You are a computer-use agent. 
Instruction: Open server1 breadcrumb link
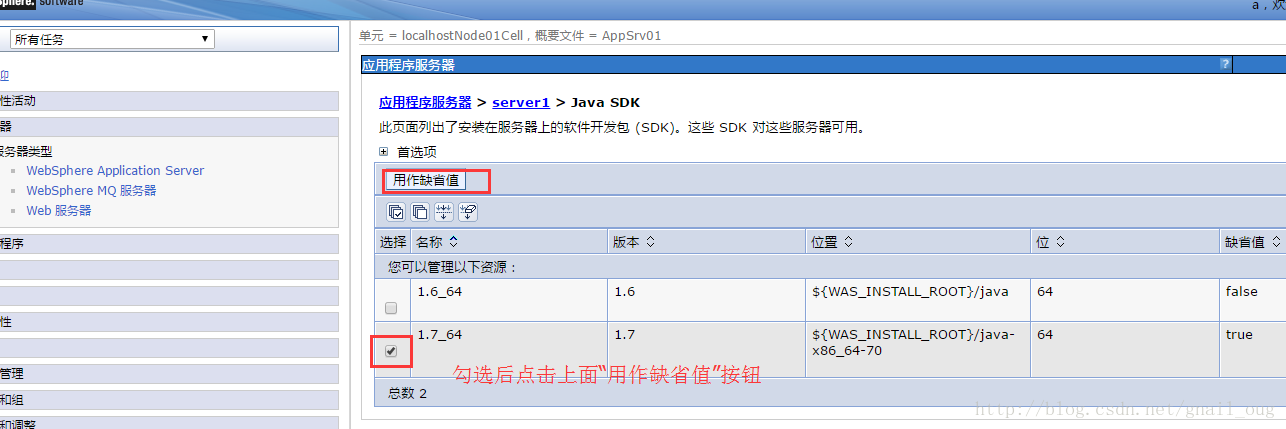tap(521, 102)
